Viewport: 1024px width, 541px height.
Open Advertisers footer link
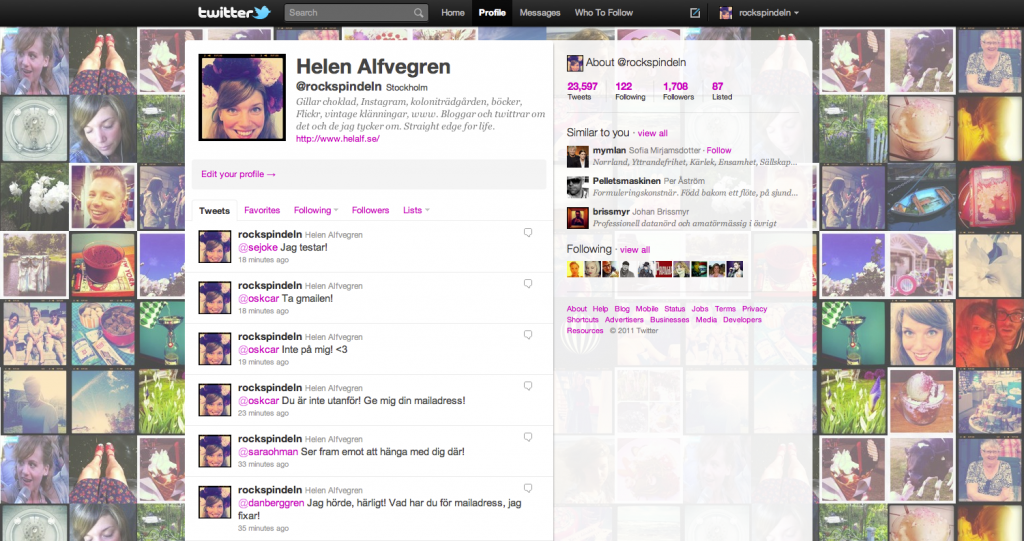[624, 320]
